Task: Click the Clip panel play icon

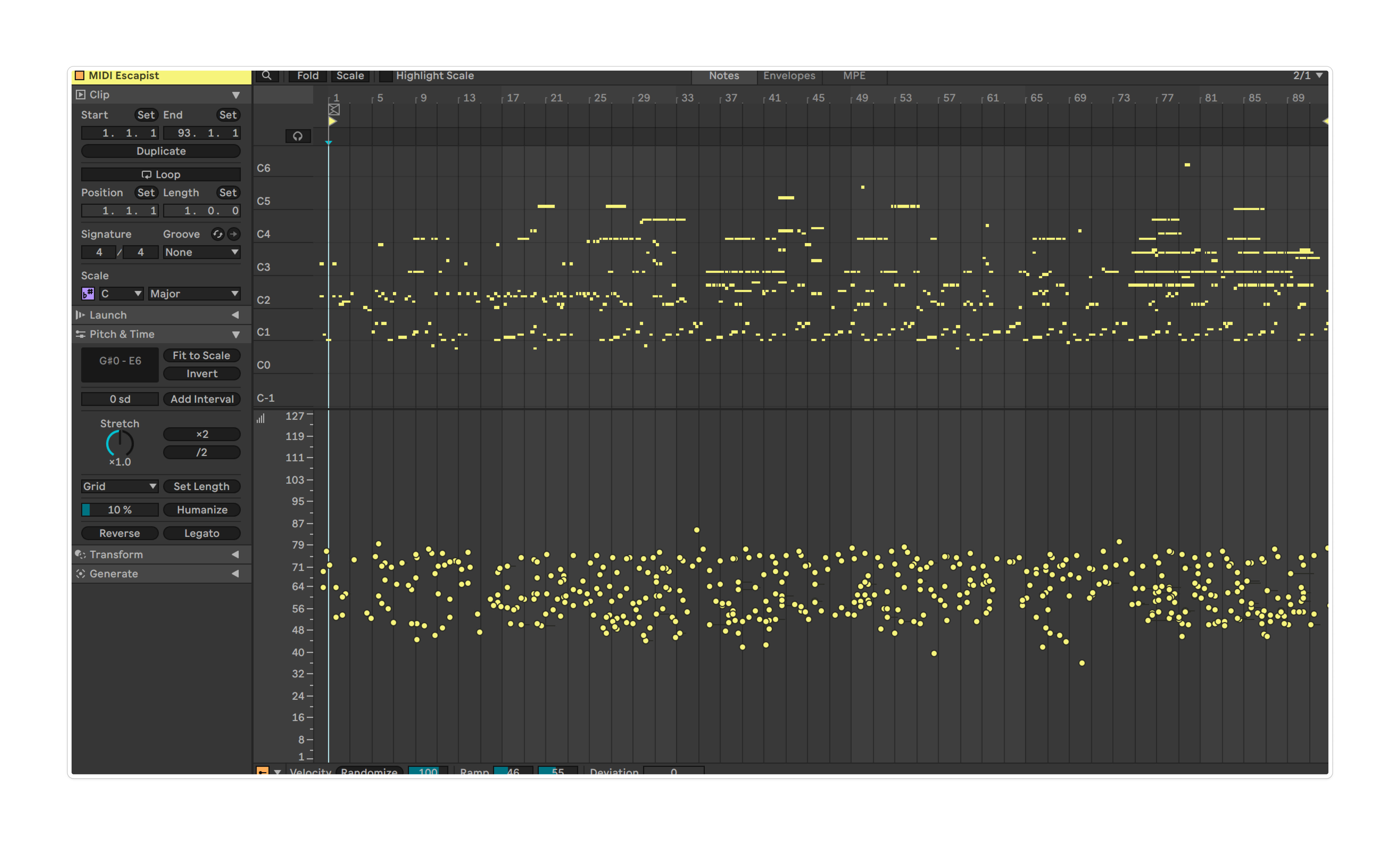Action: (81, 95)
